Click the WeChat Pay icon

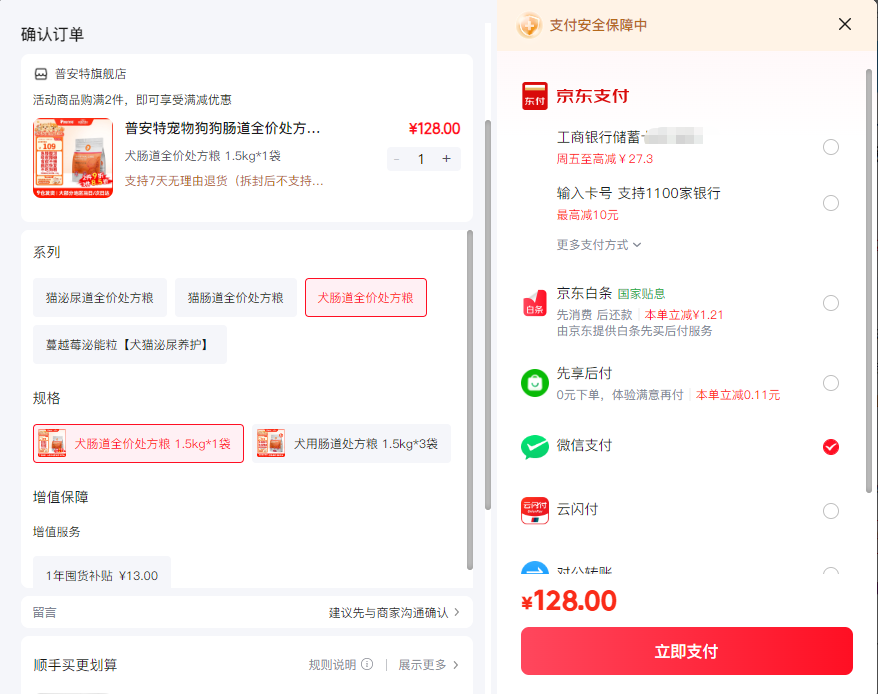pyautogui.click(x=535, y=447)
